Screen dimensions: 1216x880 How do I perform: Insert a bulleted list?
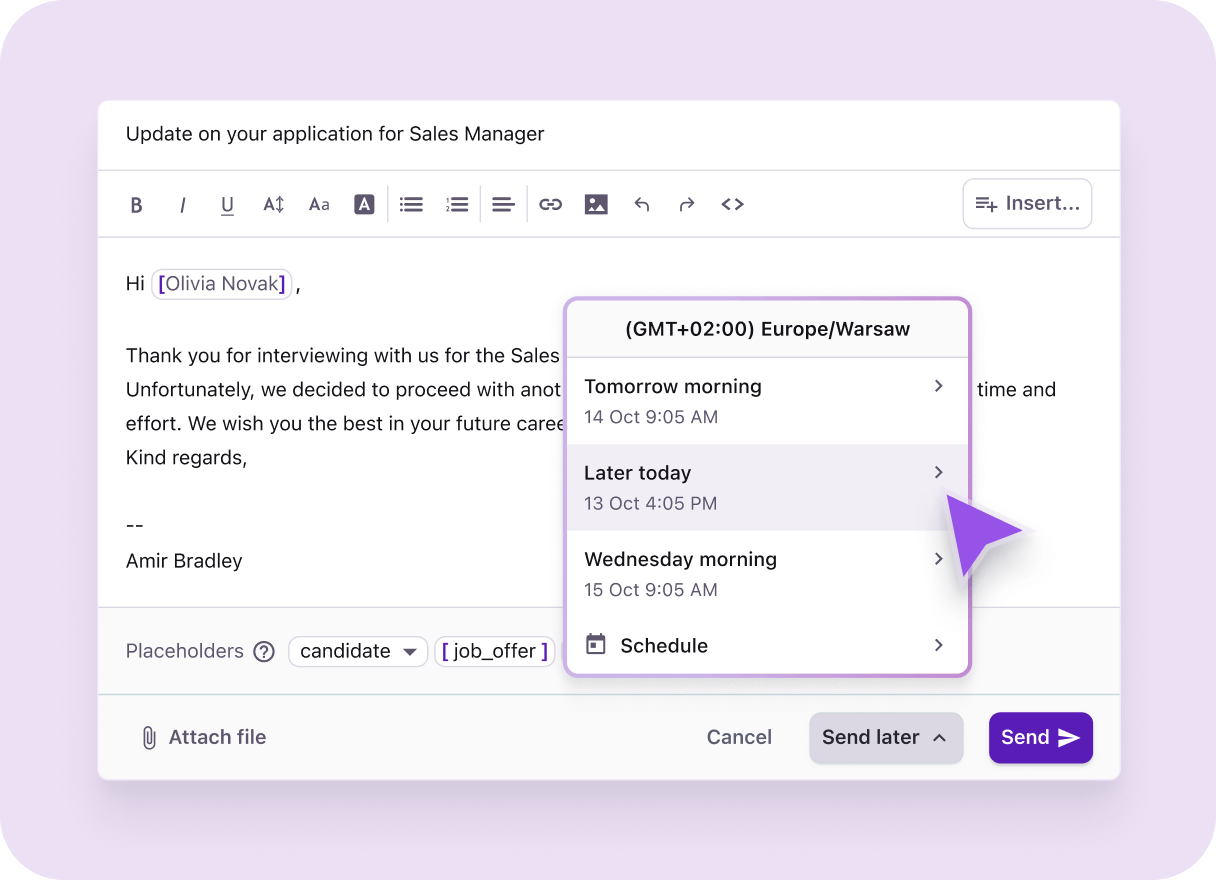[410, 204]
